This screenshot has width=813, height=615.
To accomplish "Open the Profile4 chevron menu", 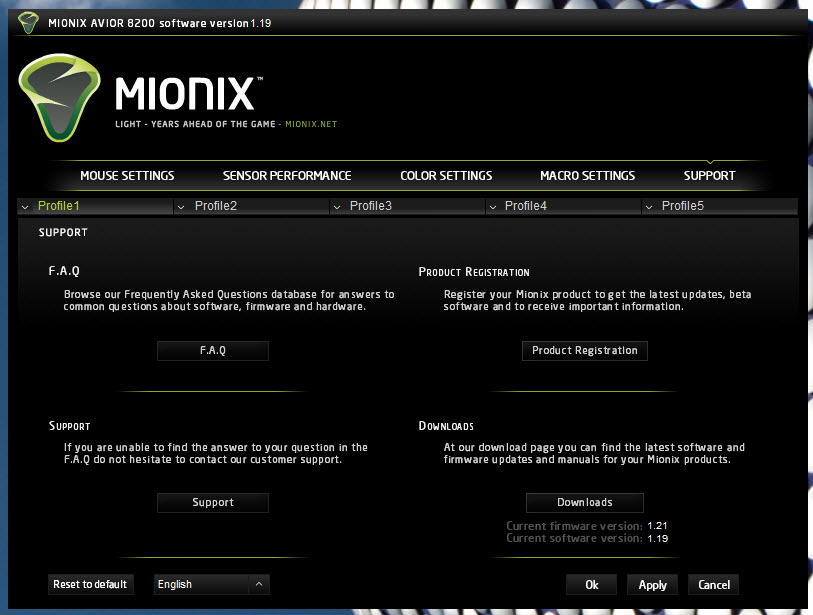I will [493, 207].
